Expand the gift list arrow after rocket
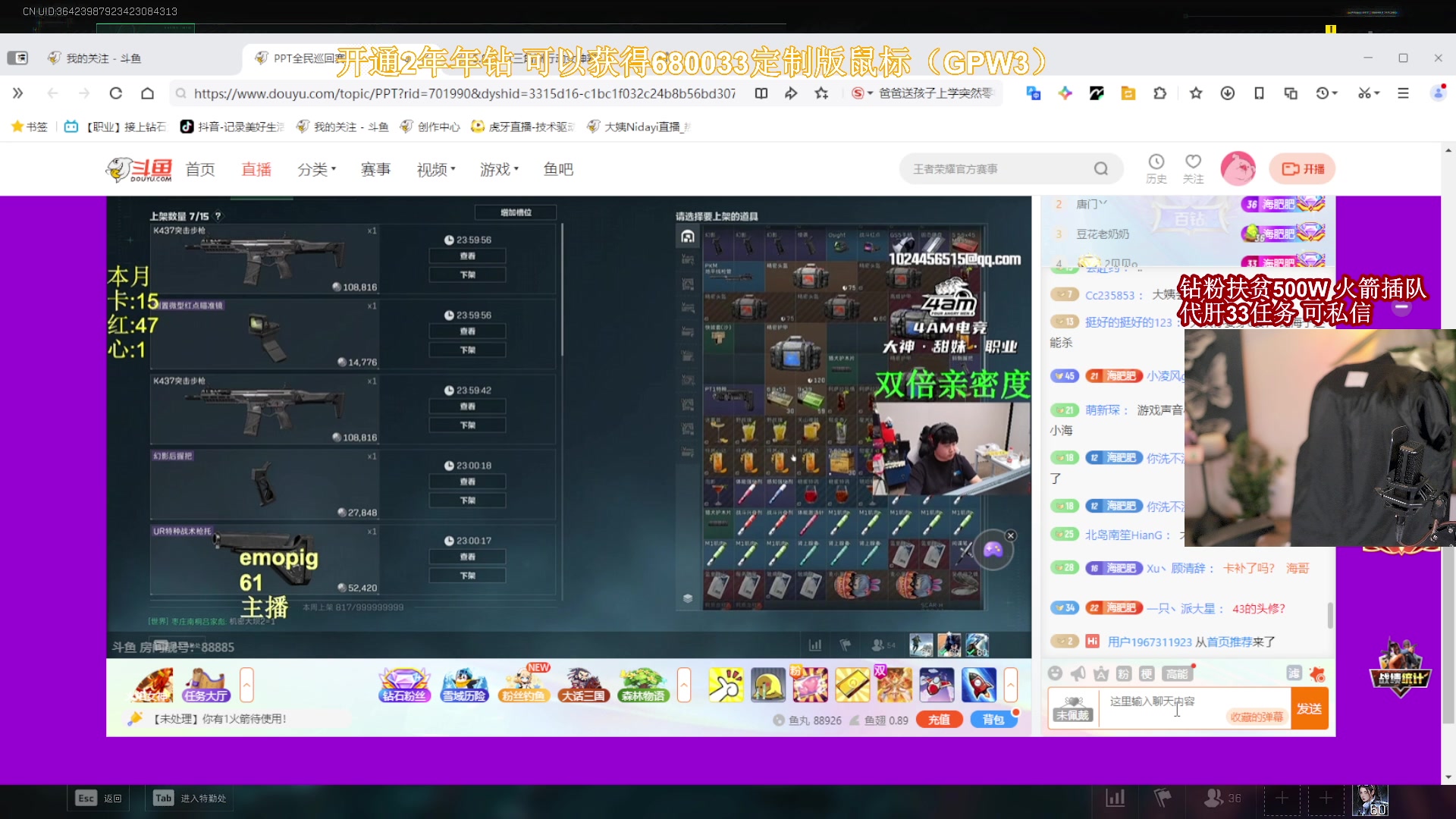1456x819 pixels. pos(1011,685)
